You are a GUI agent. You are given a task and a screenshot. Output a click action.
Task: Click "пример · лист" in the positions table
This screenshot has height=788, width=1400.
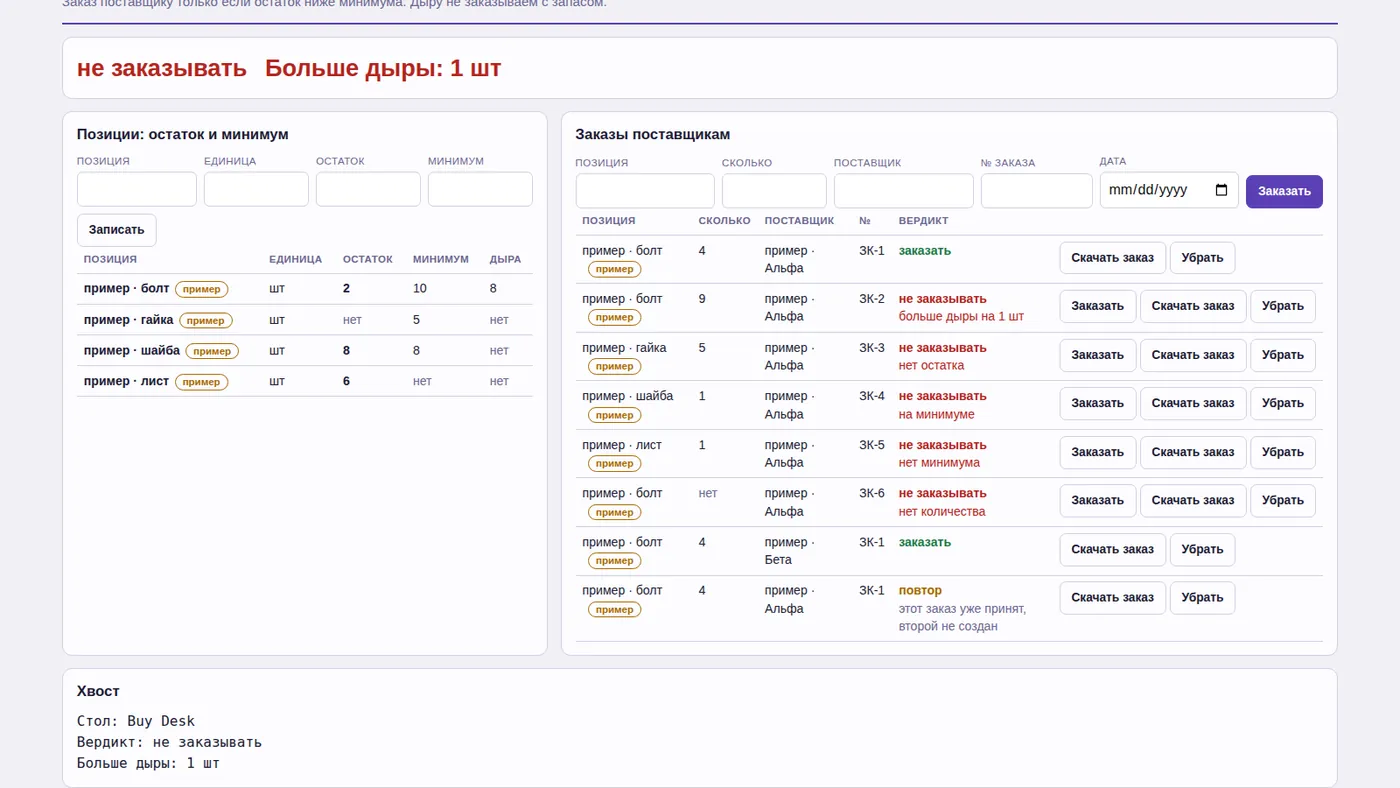127,381
